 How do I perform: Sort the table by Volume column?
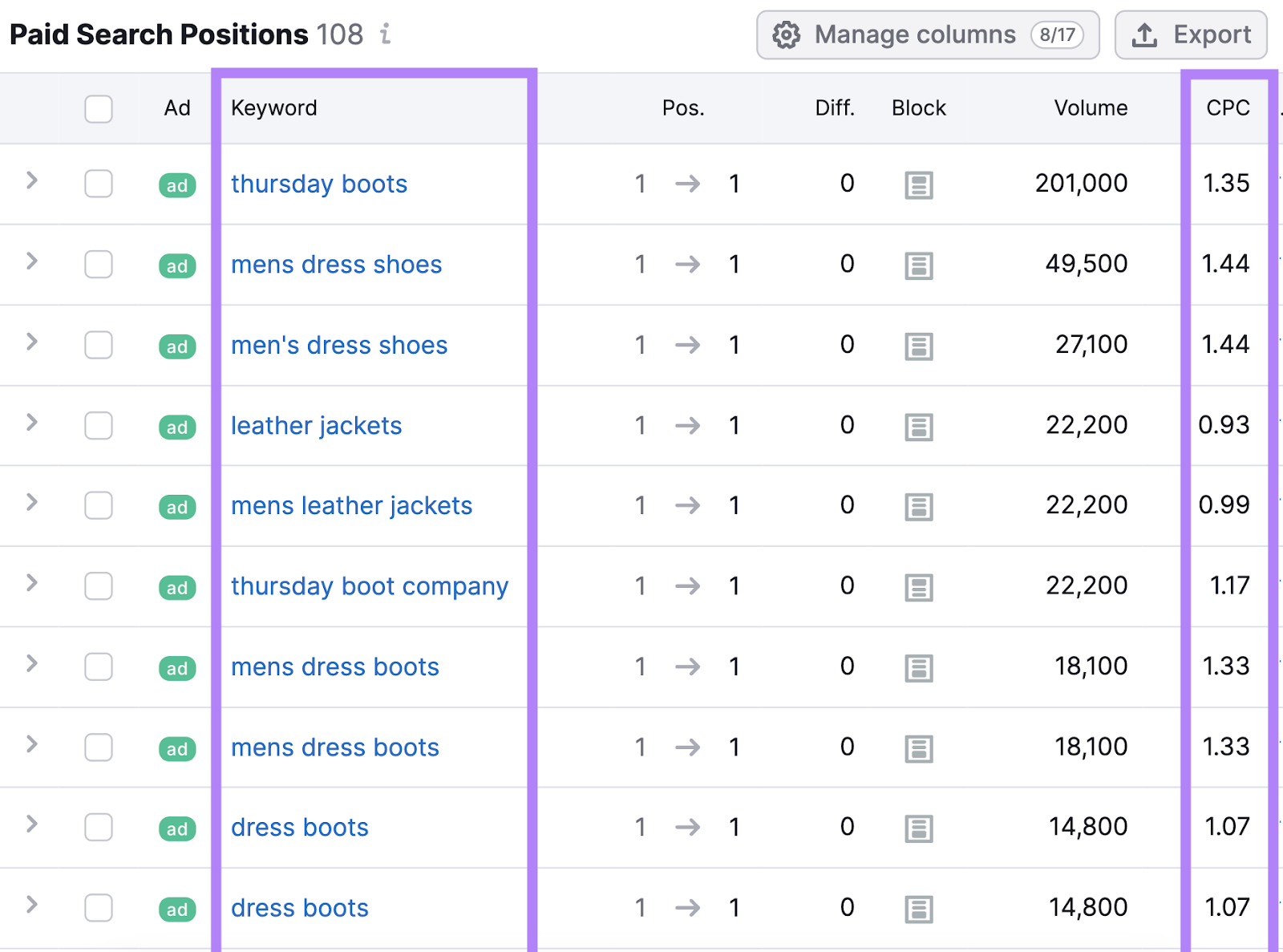1091,108
